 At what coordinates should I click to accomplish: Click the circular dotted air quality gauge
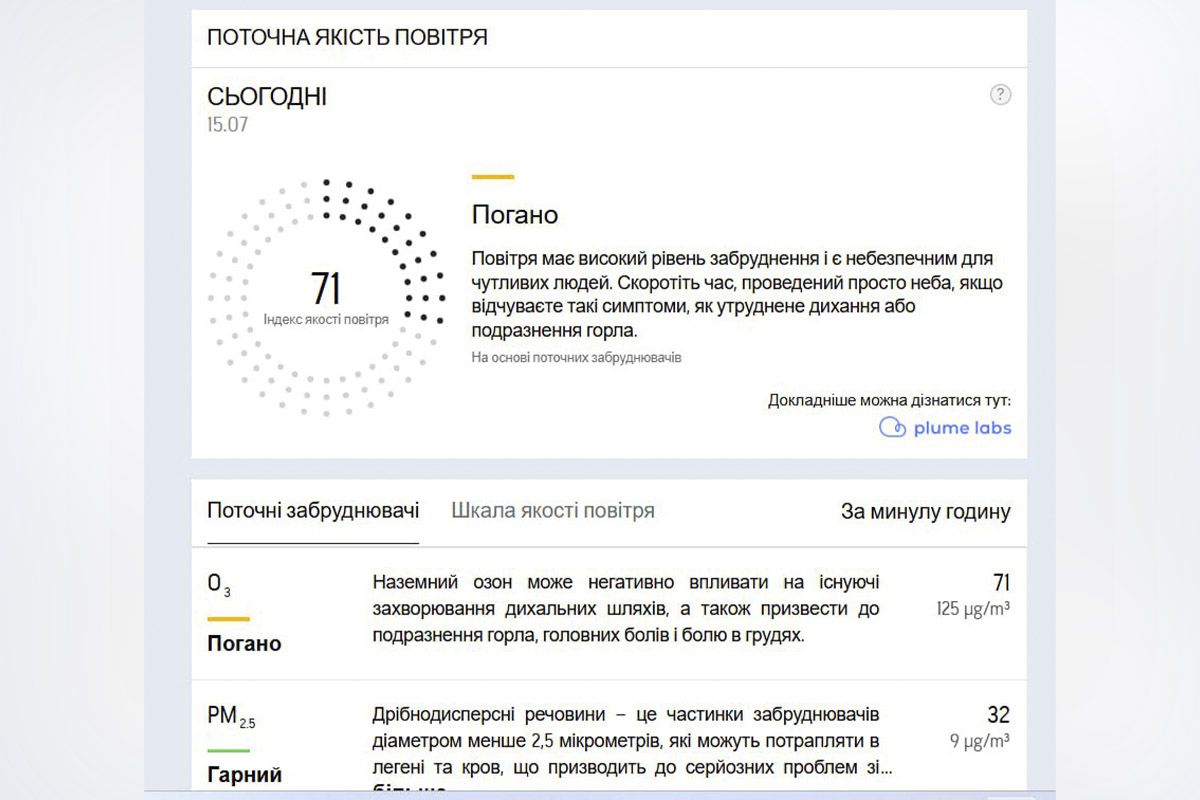pos(326,297)
